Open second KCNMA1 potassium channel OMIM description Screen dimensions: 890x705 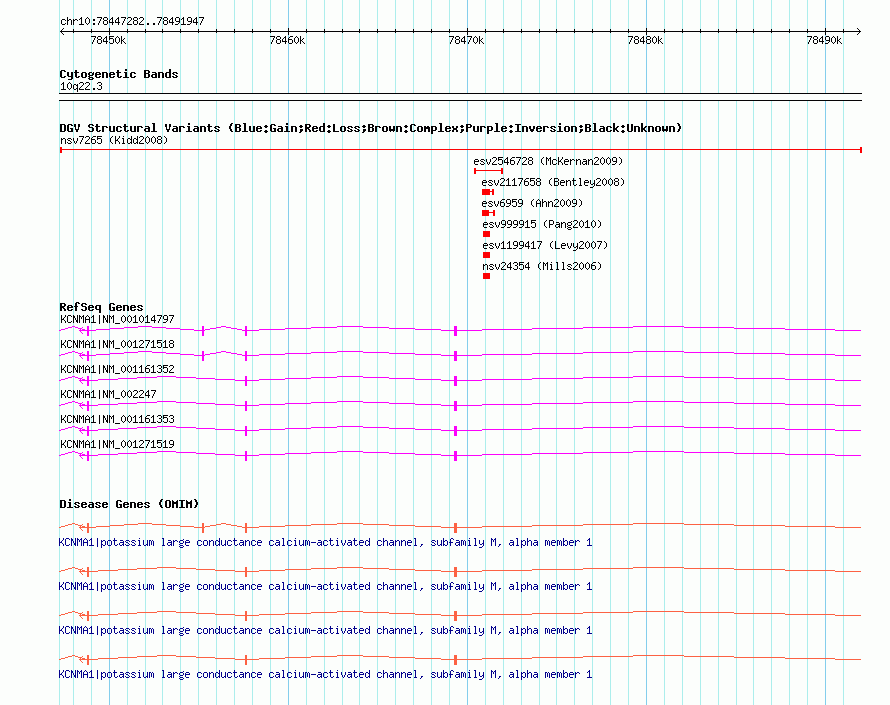click(x=325, y=586)
